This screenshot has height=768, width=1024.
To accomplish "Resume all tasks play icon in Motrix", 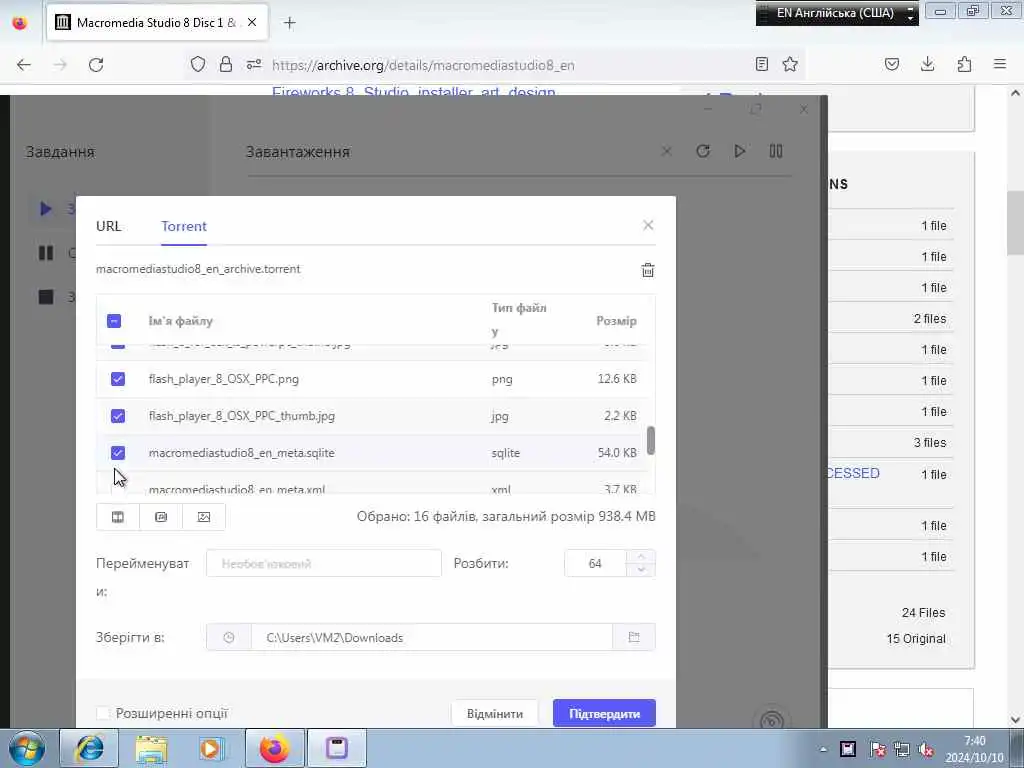I will tap(739, 152).
